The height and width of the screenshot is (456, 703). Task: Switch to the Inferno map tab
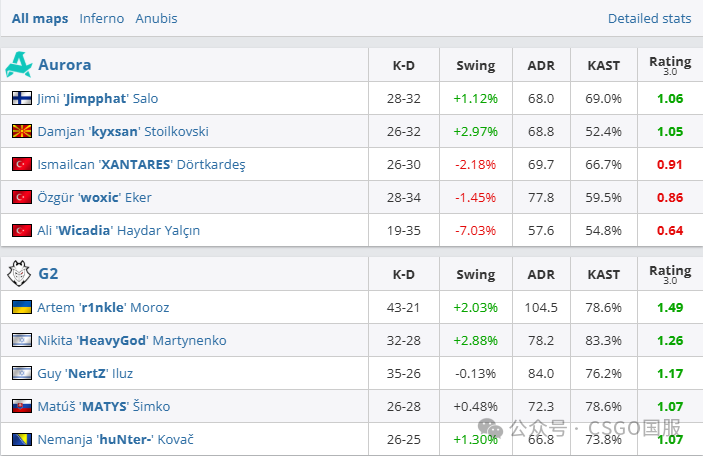tap(102, 18)
